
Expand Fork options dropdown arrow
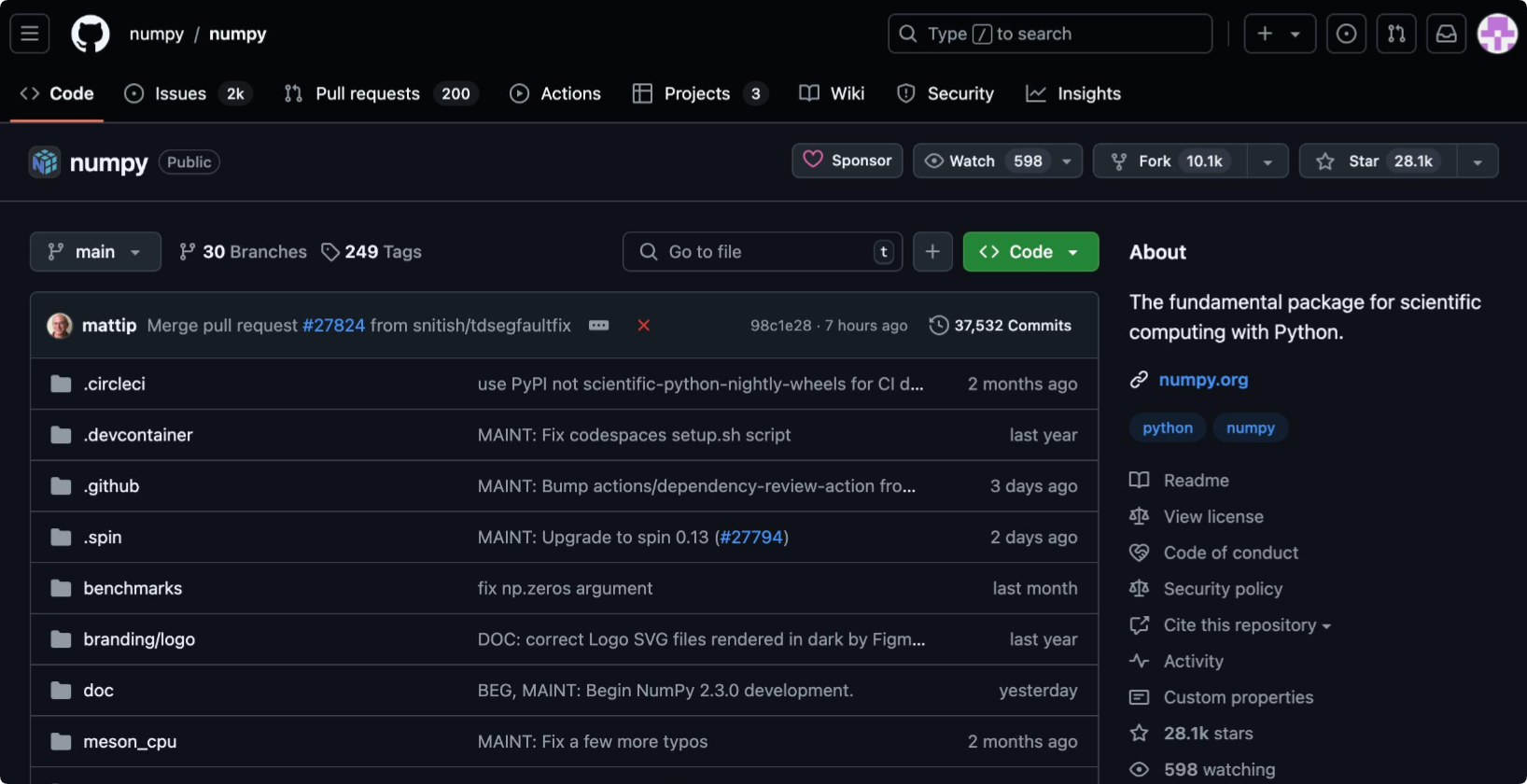[x=1268, y=161]
